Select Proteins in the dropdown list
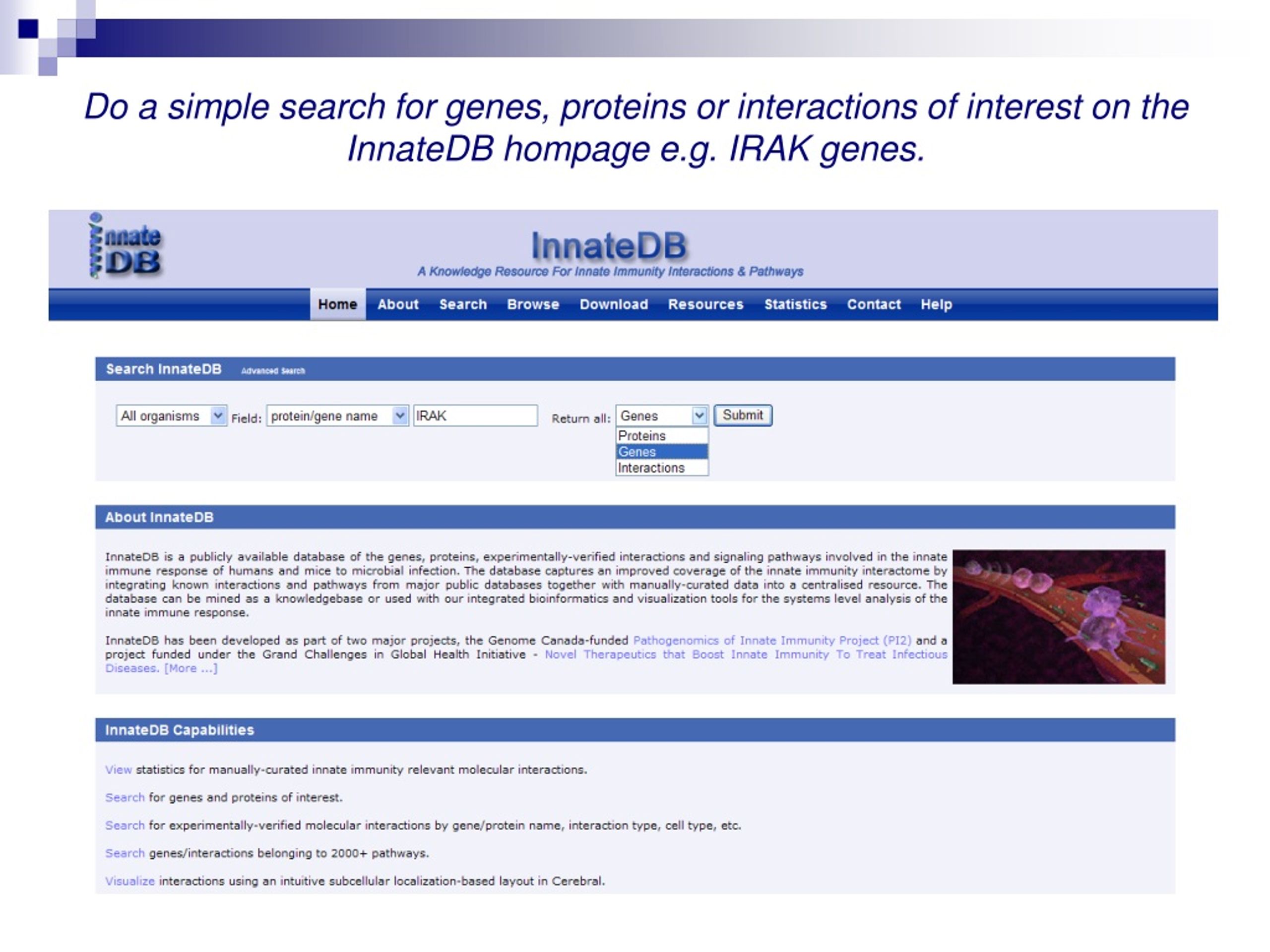The image size is (1270, 952). pos(662,435)
